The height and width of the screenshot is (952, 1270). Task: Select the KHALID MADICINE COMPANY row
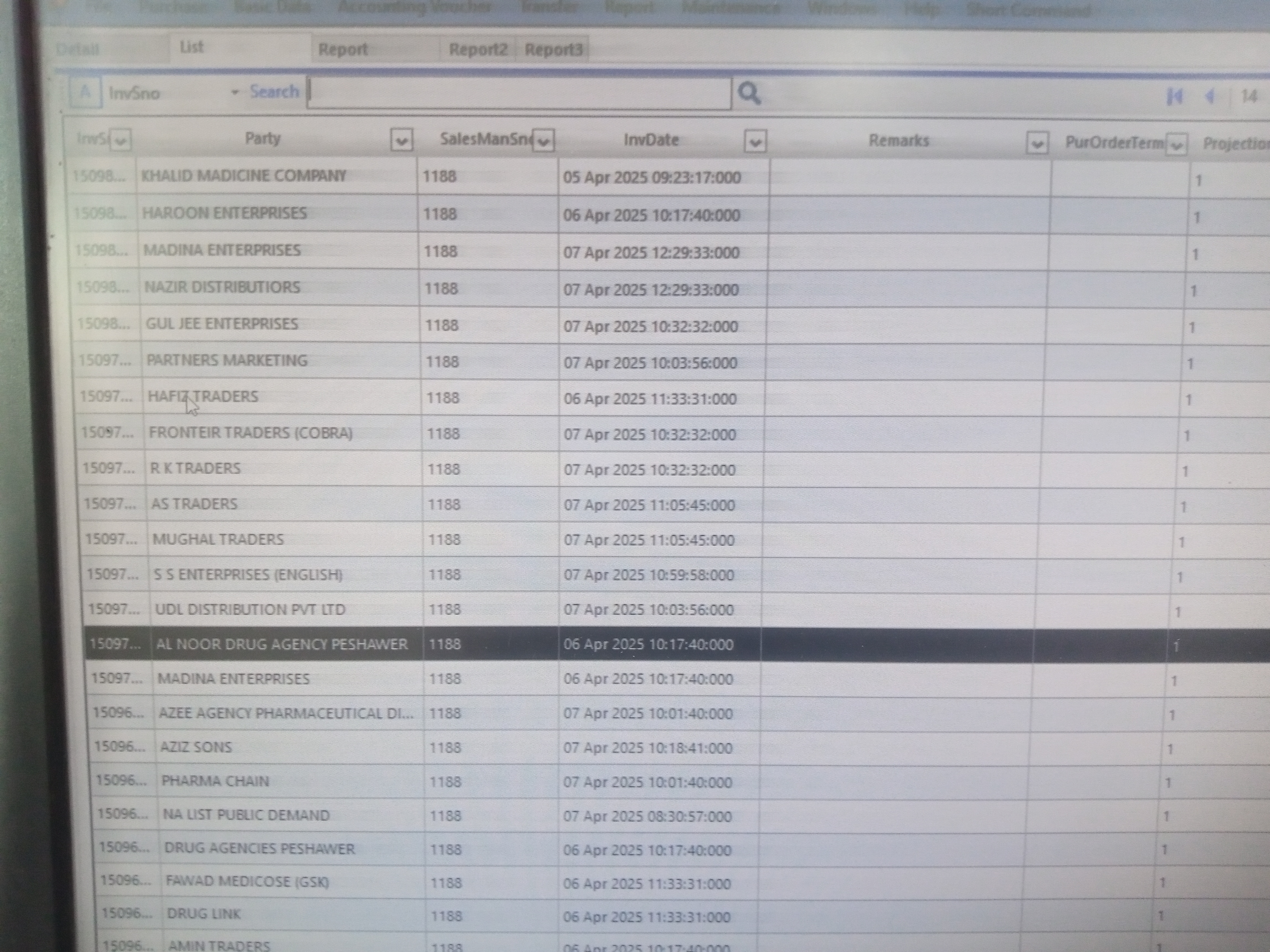[243, 175]
